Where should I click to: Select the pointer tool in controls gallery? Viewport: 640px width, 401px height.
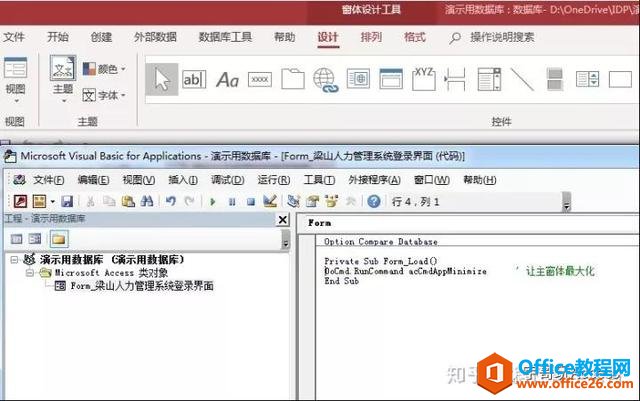[162, 79]
